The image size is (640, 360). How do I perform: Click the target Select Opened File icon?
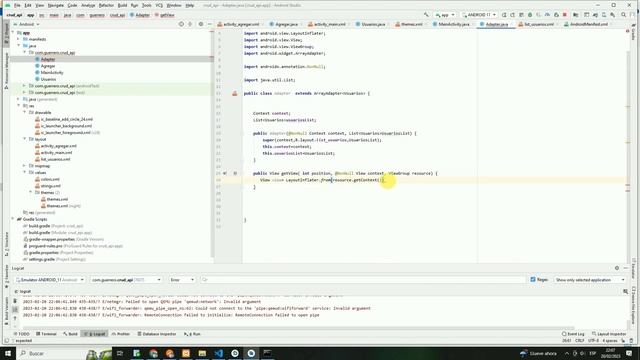tap(181, 24)
